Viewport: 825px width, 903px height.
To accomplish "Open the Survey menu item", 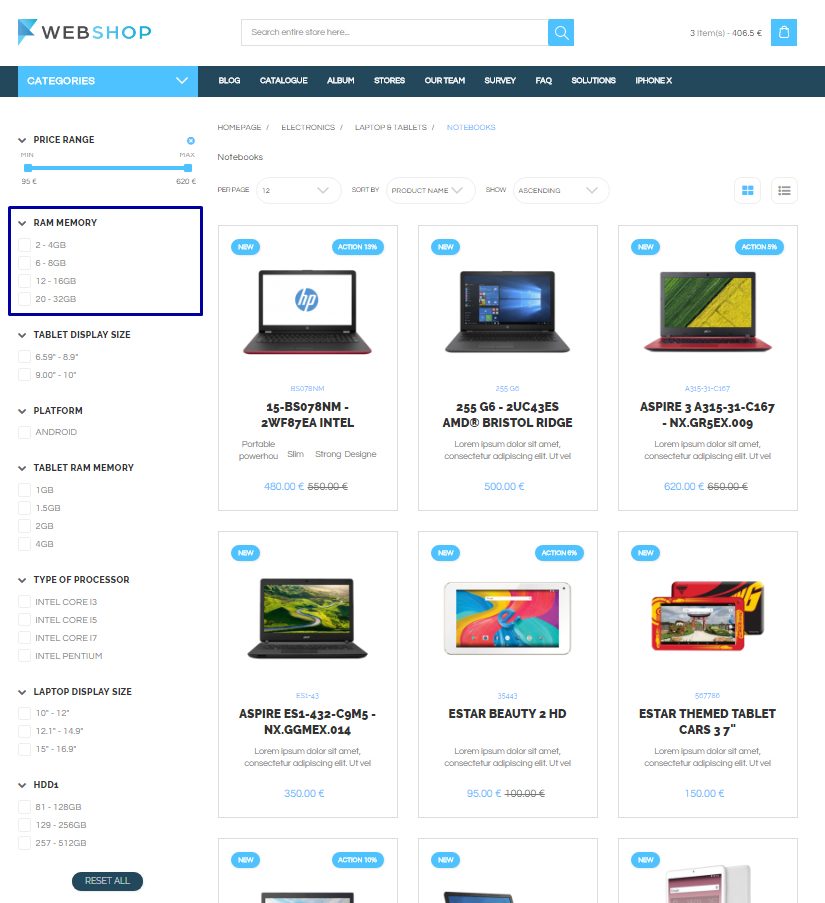I will [x=500, y=81].
